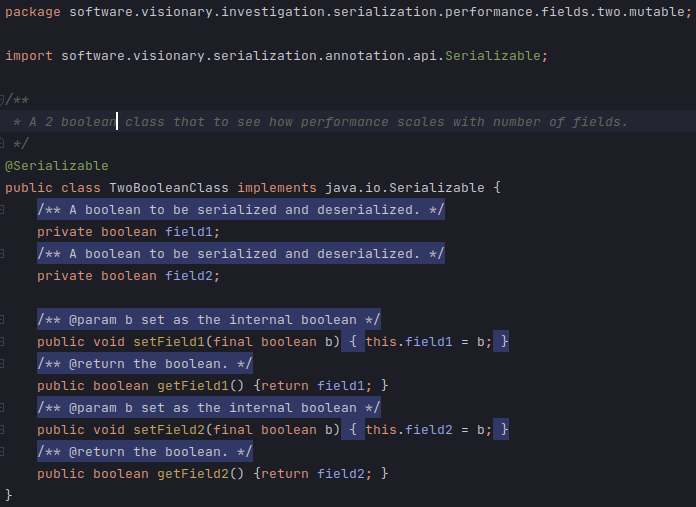Select 'Serializable' in the import statement
Image resolution: width=696 pixels, height=507 pixels.
[x=493, y=55]
